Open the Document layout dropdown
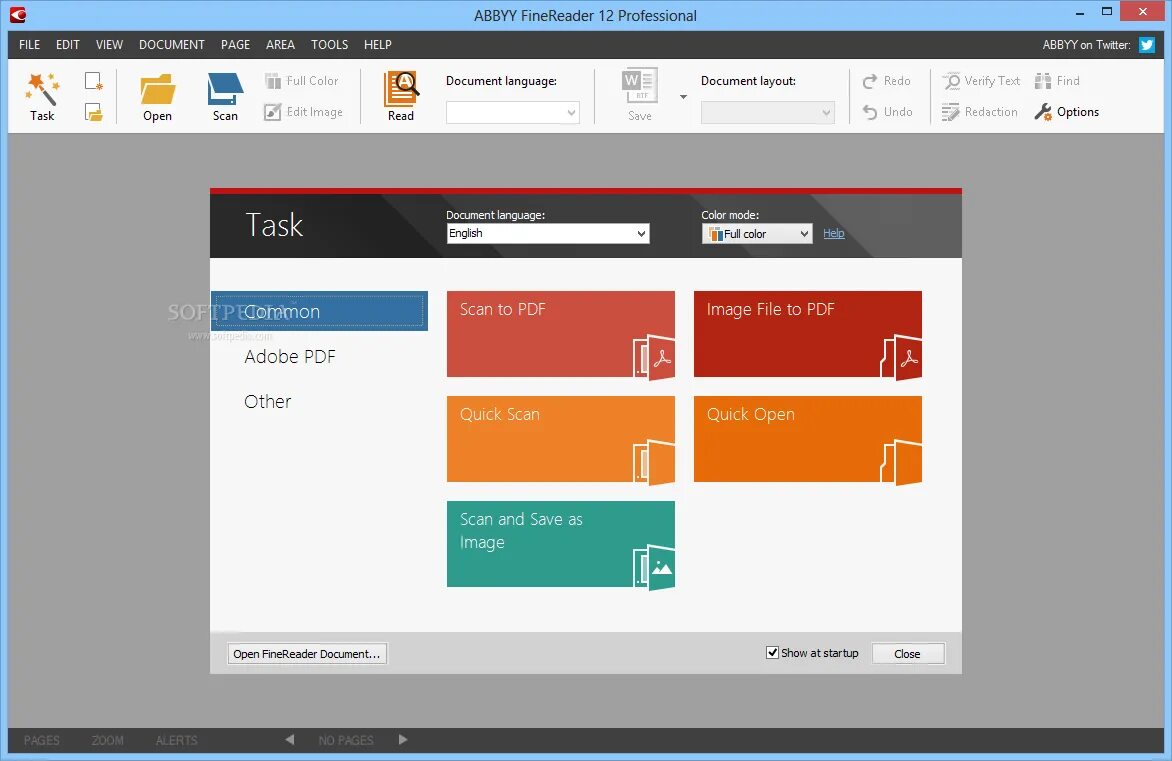 768,112
